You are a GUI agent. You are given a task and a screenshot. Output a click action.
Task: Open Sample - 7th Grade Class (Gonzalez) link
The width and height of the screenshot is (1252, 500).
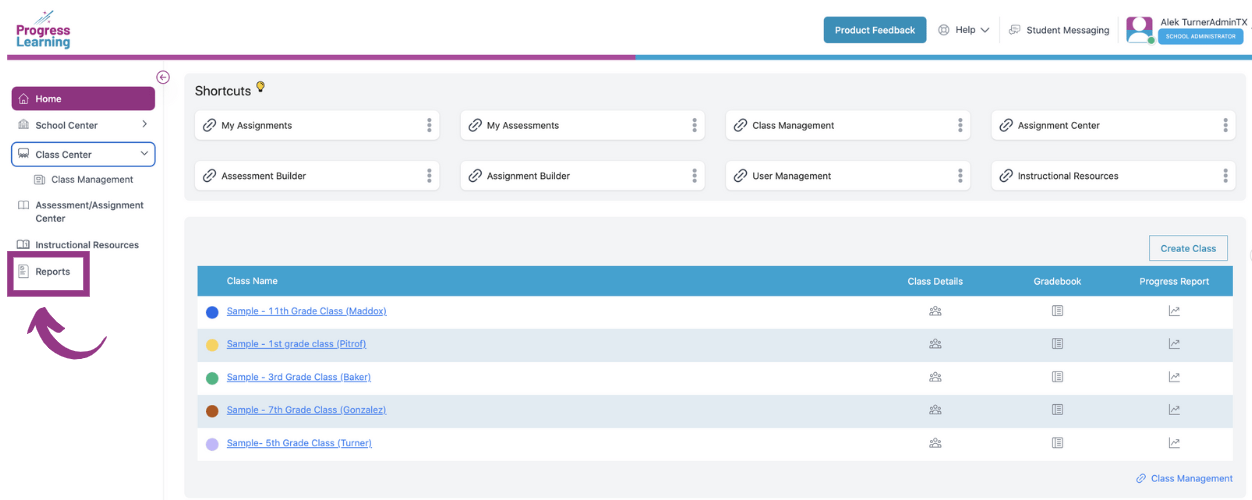pos(306,410)
